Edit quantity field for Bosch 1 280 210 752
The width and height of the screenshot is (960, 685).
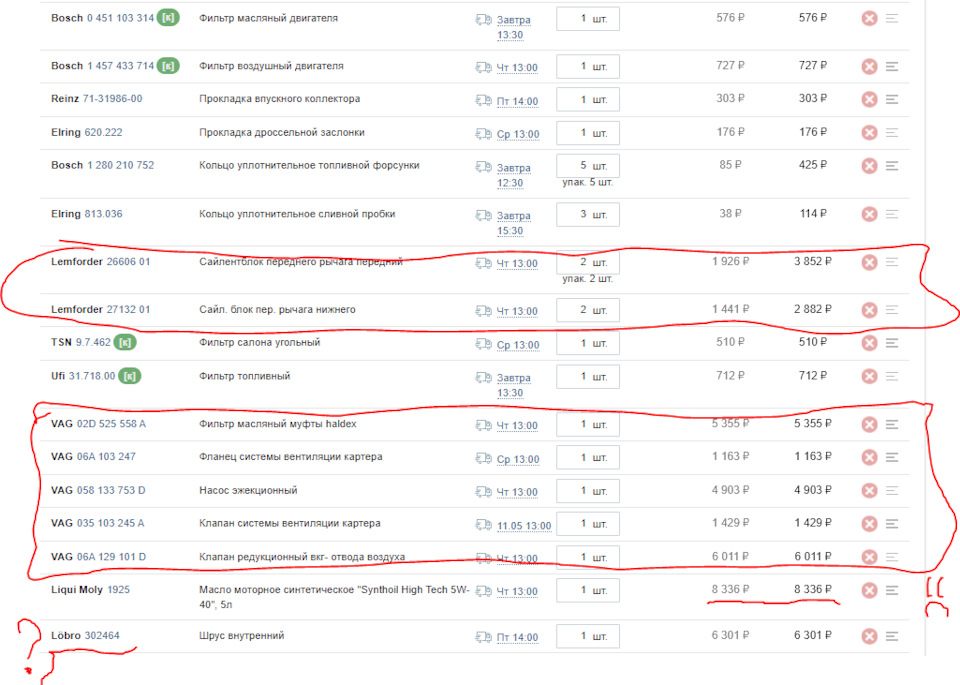[x=588, y=166]
